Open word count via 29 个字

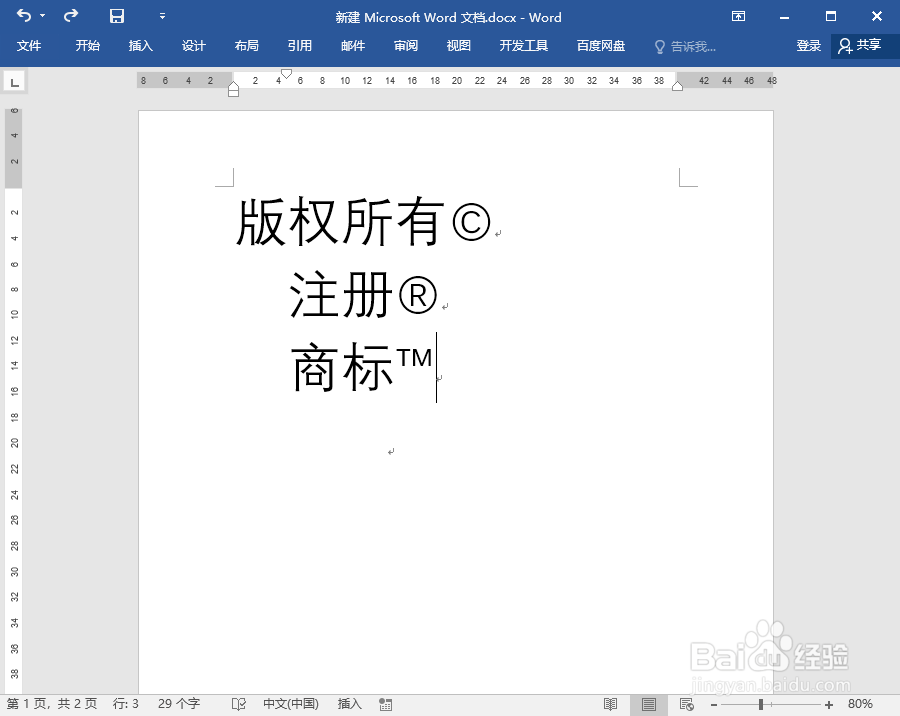click(178, 703)
